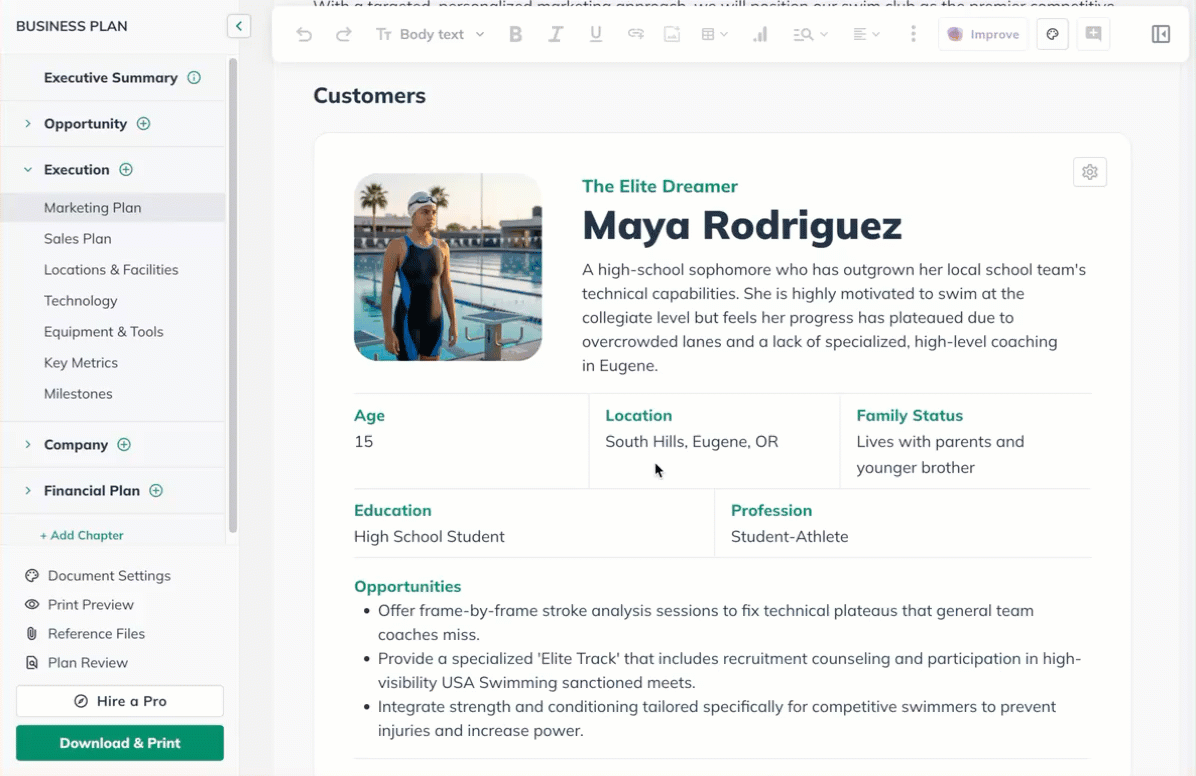This screenshot has width=1196, height=776.
Task: Add a section to Company
Action: (x=124, y=444)
